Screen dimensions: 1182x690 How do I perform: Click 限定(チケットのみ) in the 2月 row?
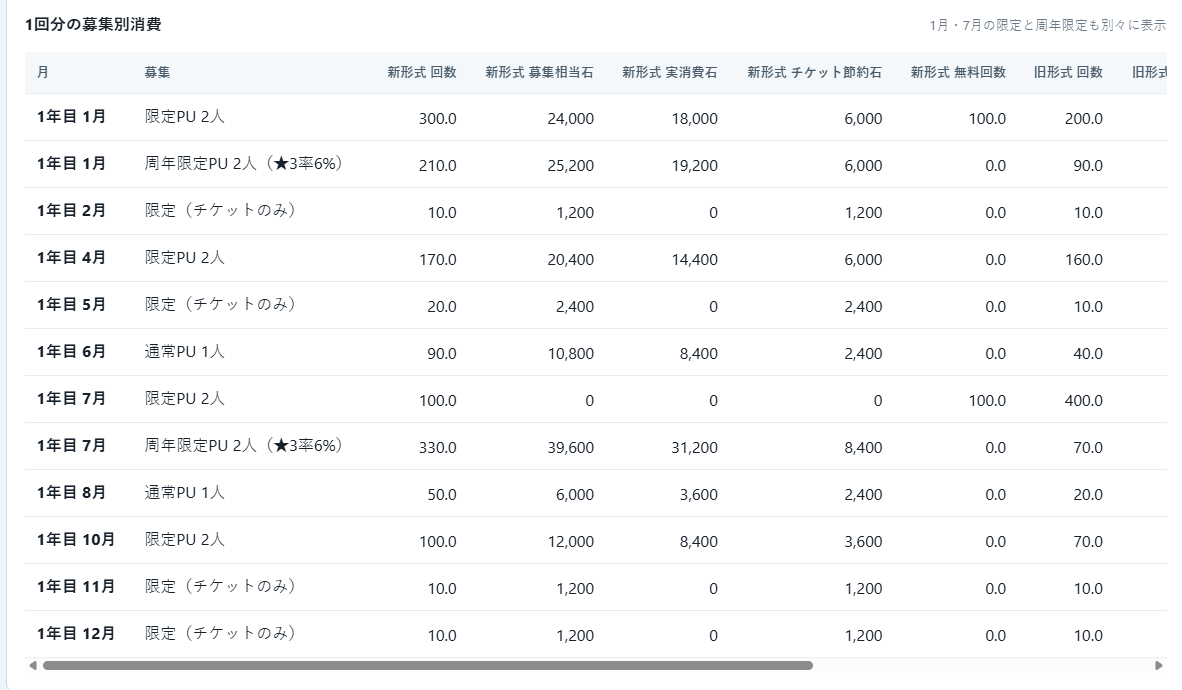(x=220, y=211)
